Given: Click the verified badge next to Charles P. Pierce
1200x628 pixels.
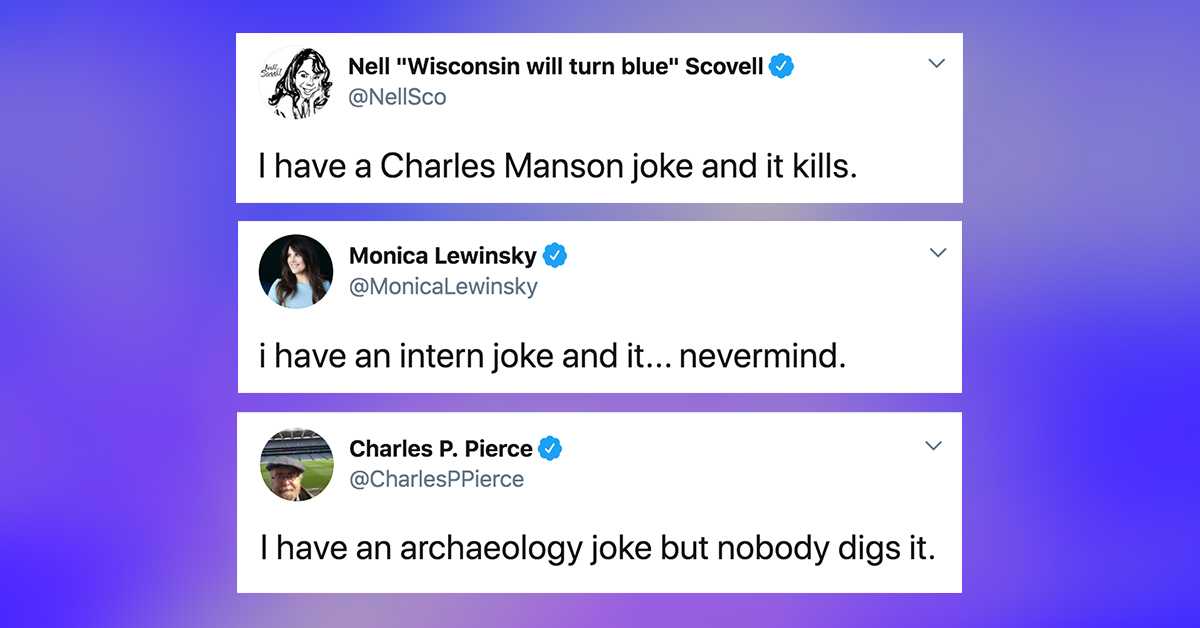Looking at the screenshot, I should (550, 449).
